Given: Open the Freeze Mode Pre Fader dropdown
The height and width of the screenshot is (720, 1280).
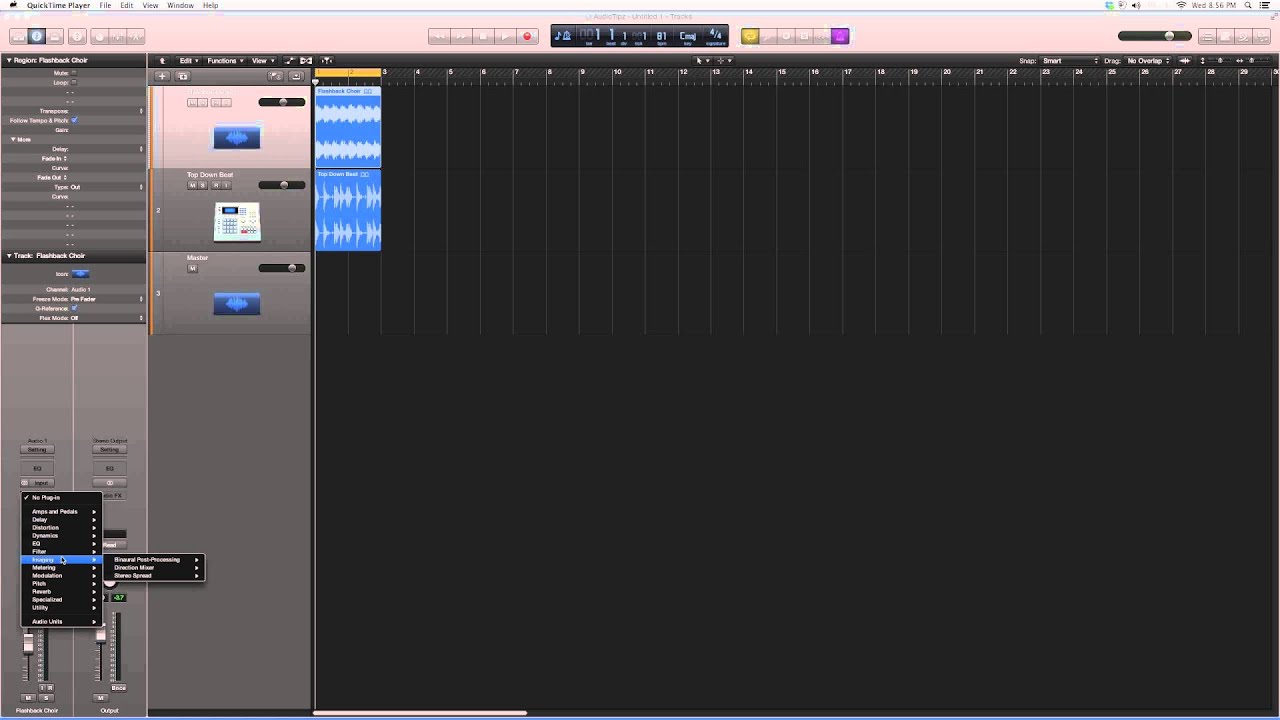Looking at the screenshot, I should pyautogui.click(x=106, y=299).
